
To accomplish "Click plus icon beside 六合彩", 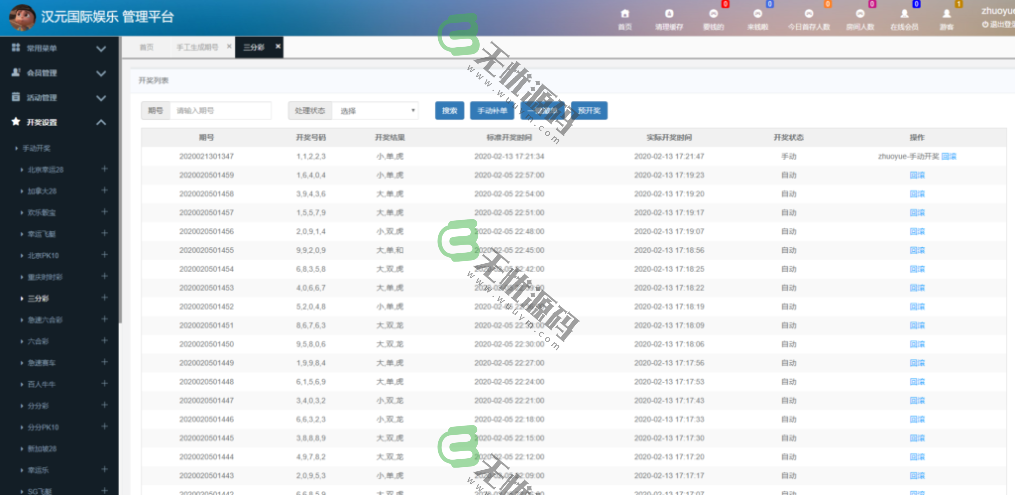I will [x=104, y=341].
